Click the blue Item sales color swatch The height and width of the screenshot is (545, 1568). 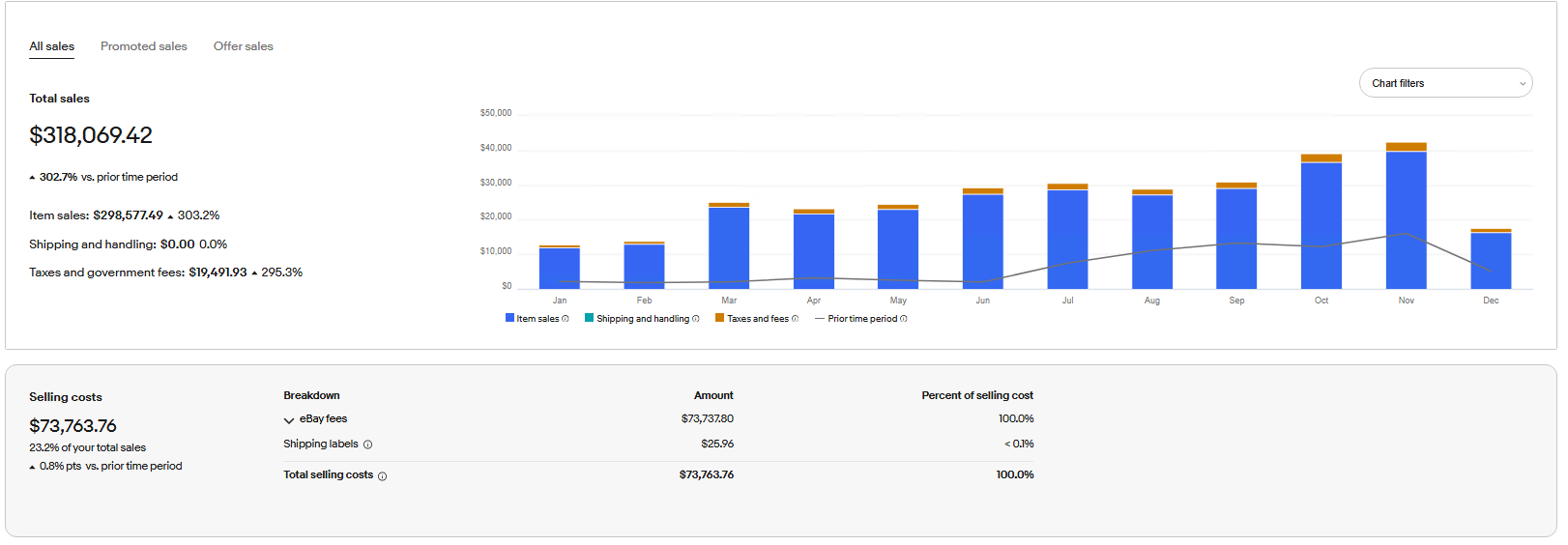[x=509, y=318]
